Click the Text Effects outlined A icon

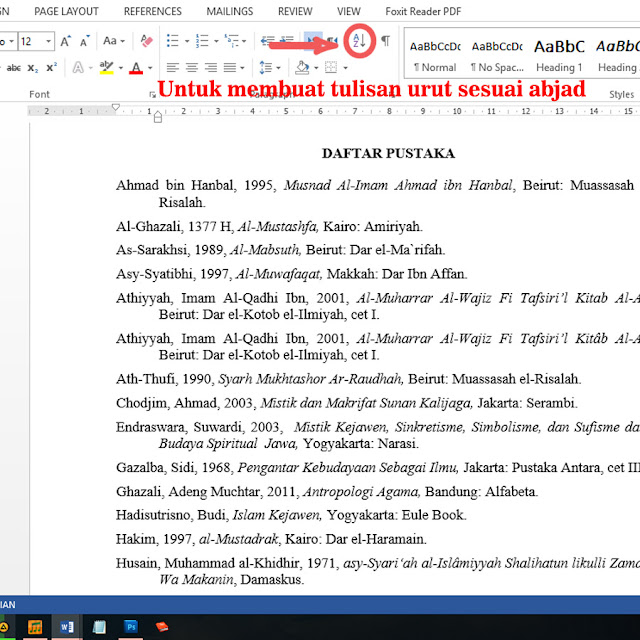coord(78,67)
